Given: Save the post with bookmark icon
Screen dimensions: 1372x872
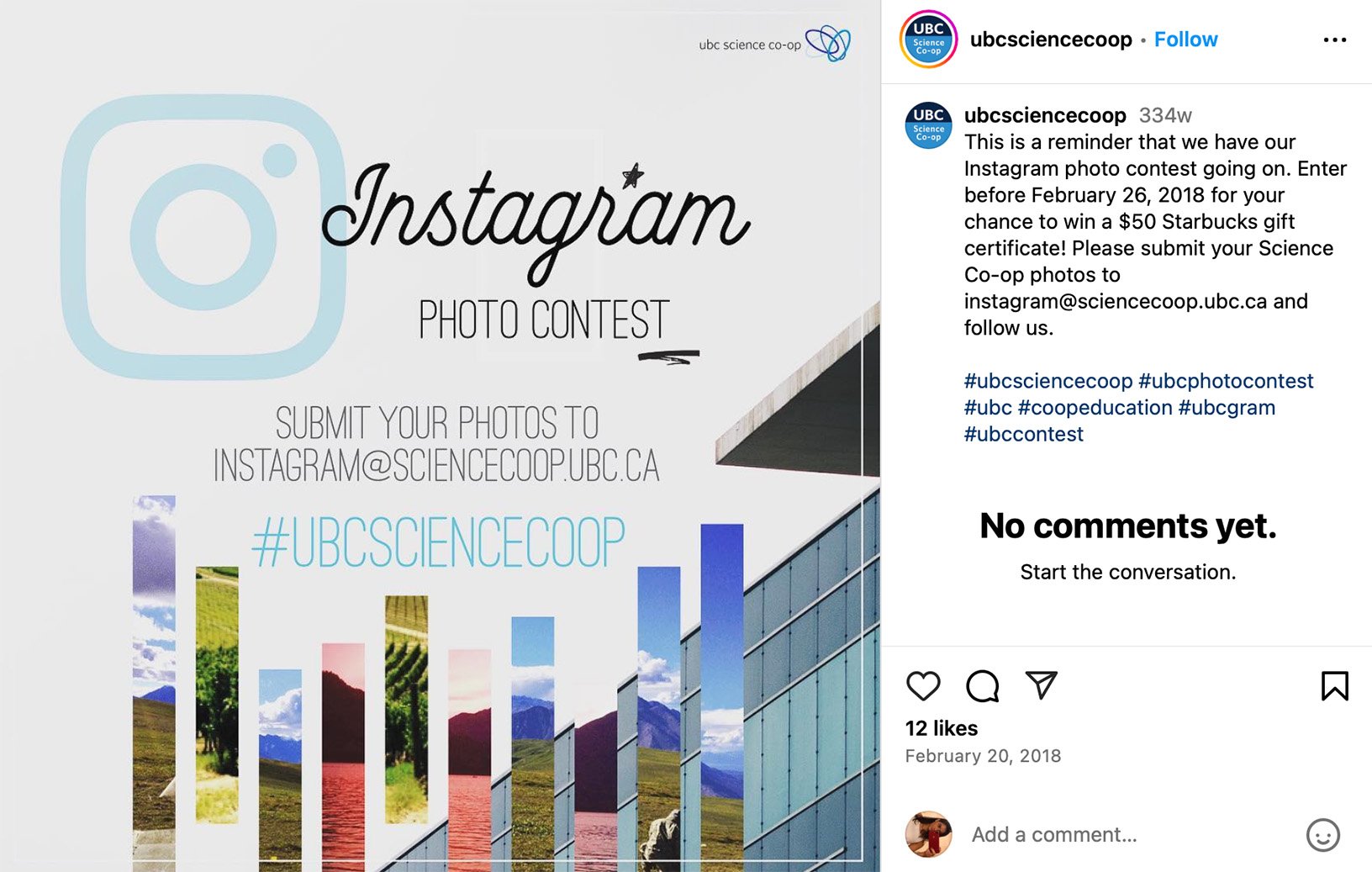Looking at the screenshot, I should pos(1334,686).
